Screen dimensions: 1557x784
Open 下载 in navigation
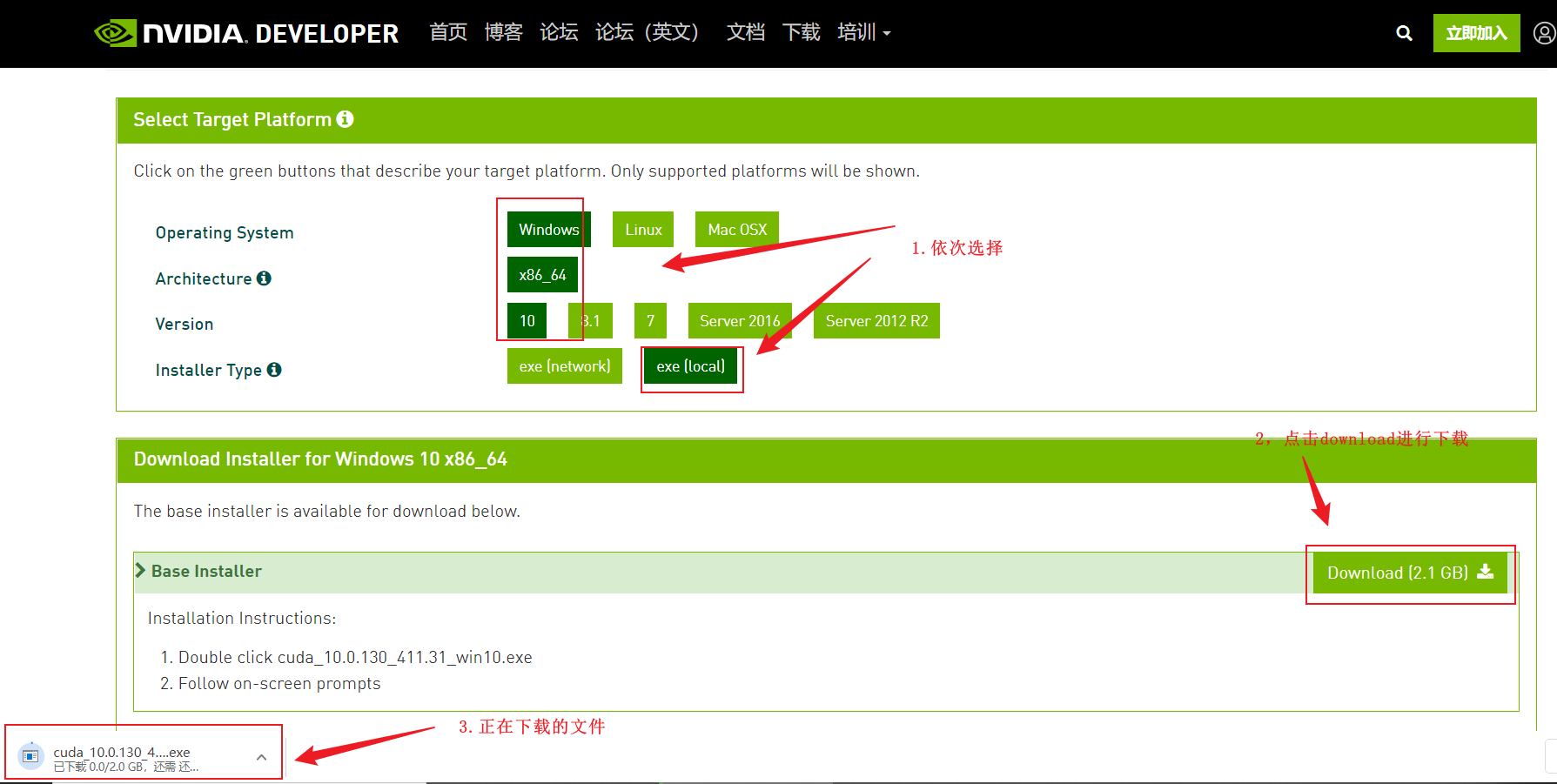coord(802,33)
